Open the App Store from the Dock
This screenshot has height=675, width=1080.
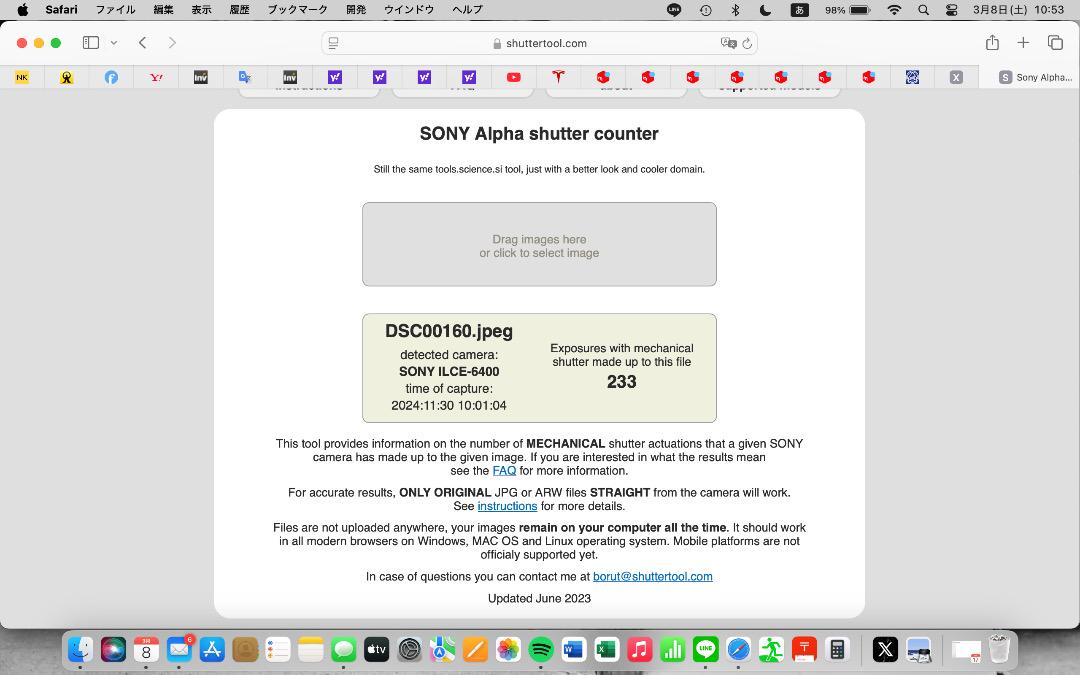tap(212, 649)
